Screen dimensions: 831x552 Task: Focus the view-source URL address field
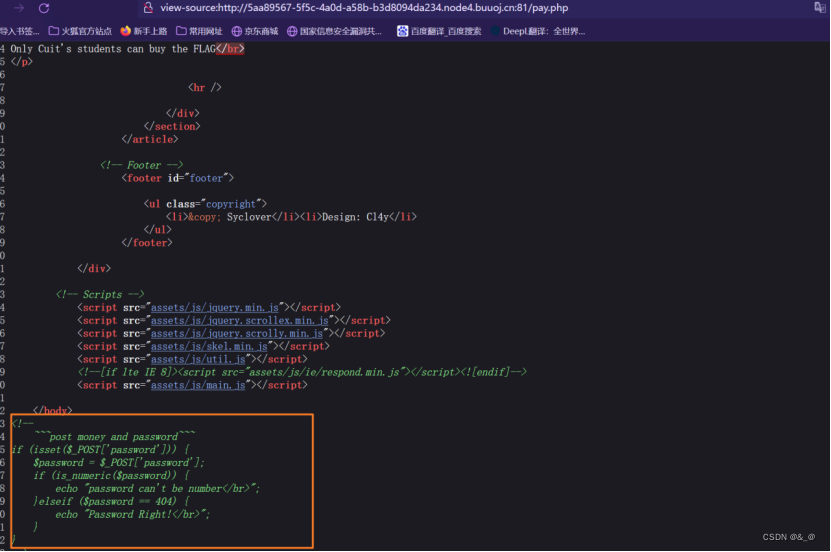(x=364, y=8)
